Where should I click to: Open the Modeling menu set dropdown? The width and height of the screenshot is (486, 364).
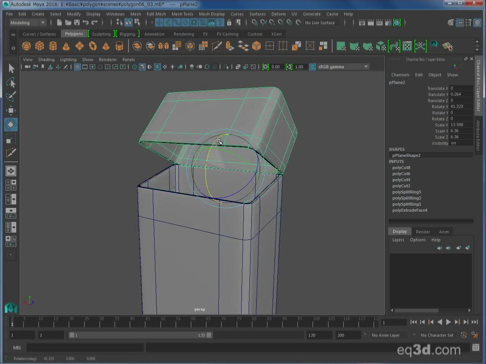27,23
